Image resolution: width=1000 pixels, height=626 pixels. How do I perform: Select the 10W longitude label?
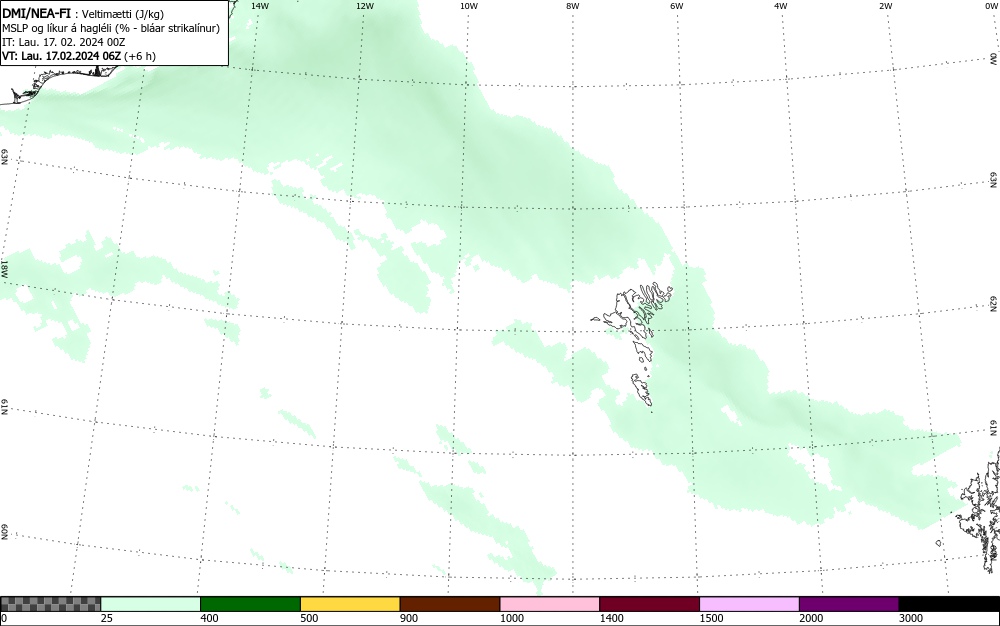(x=469, y=6)
